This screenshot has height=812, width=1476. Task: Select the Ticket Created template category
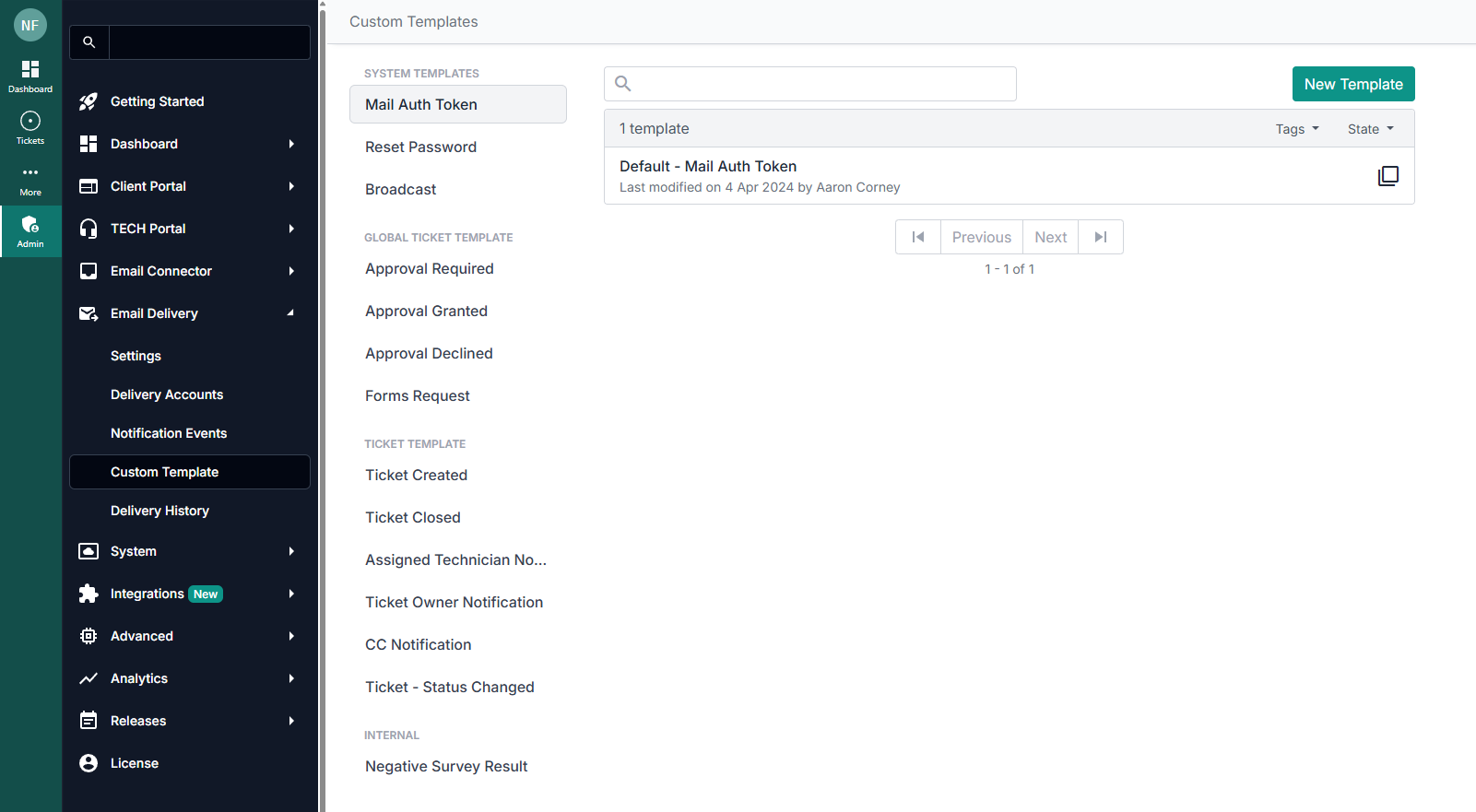pyautogui.click(x=416, y=475)
